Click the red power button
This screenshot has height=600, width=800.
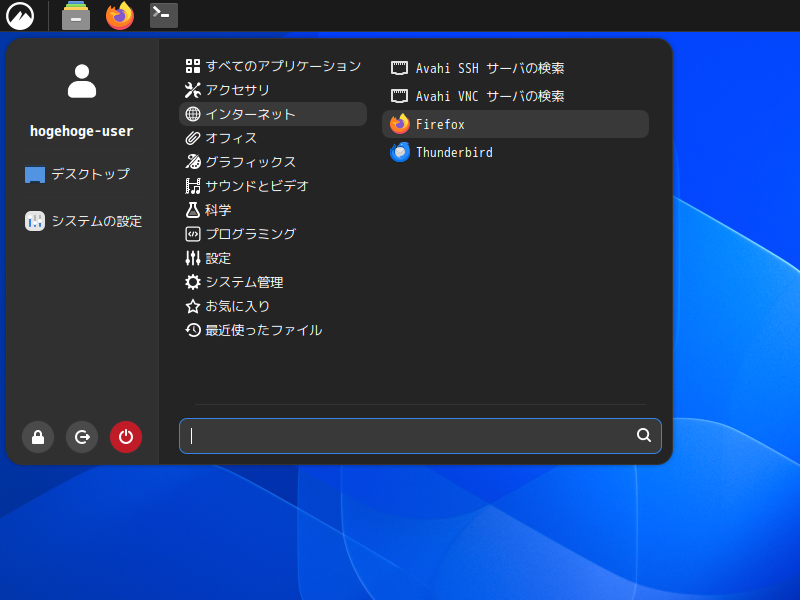pyautogui.click(x=126, y=437)
